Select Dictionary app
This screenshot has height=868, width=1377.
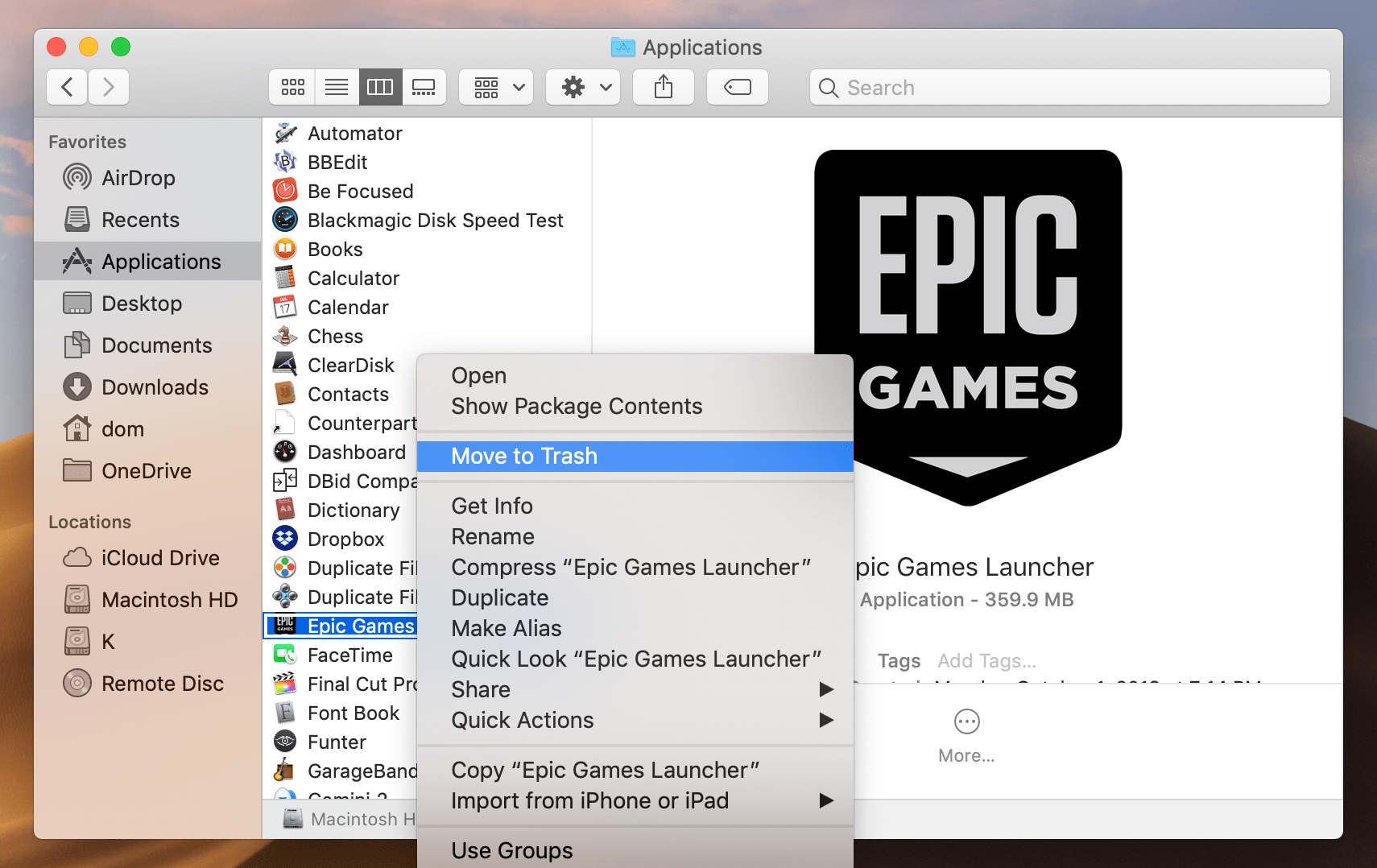coord(341,510)
